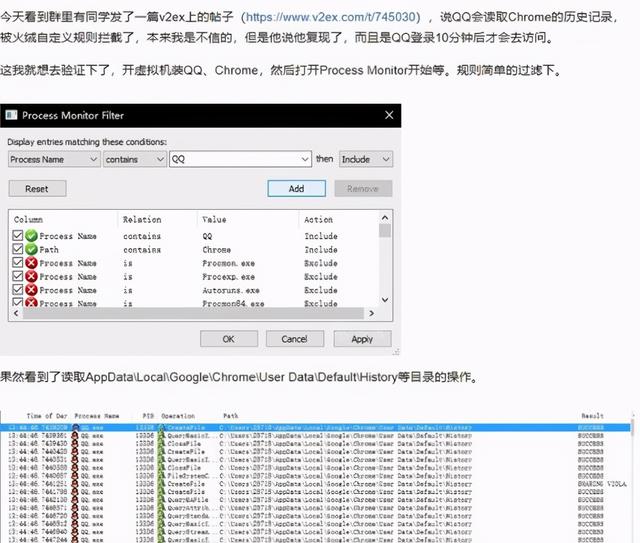This screenshot has height=543, width=640.
Task: Uncheck the Process Name contains QQ filter
Action: [18, 236]
